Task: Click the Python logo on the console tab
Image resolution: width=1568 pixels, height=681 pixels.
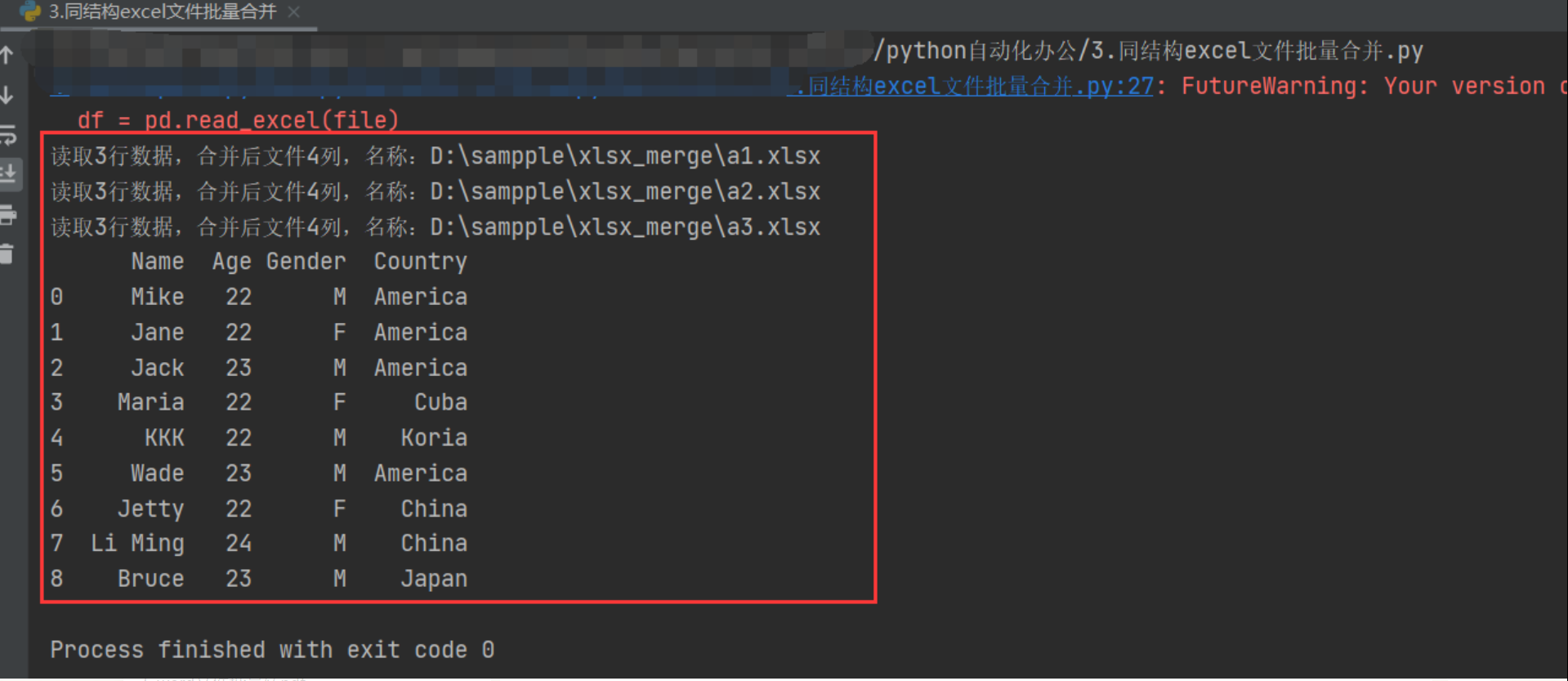Action: pyautogui.click(x=30, y=12)
